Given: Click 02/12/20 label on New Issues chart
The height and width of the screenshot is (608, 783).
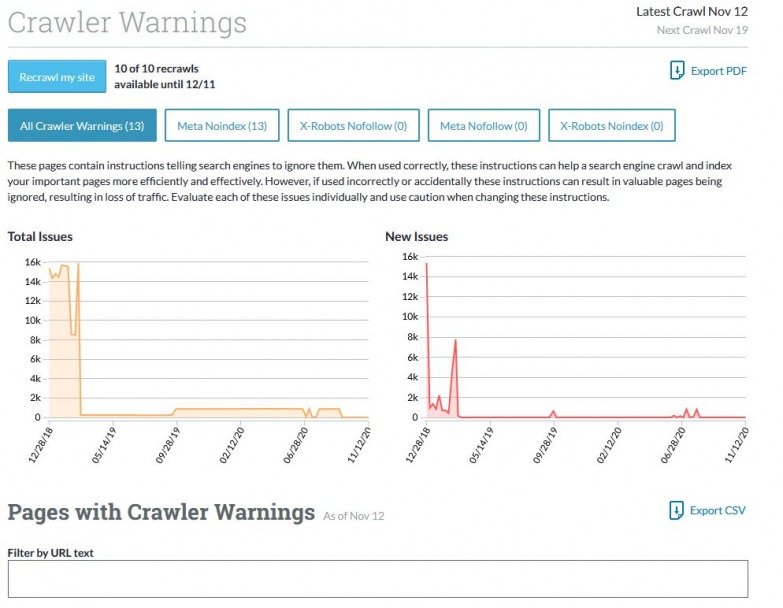Looking at the screenshot, I should 609,445.
